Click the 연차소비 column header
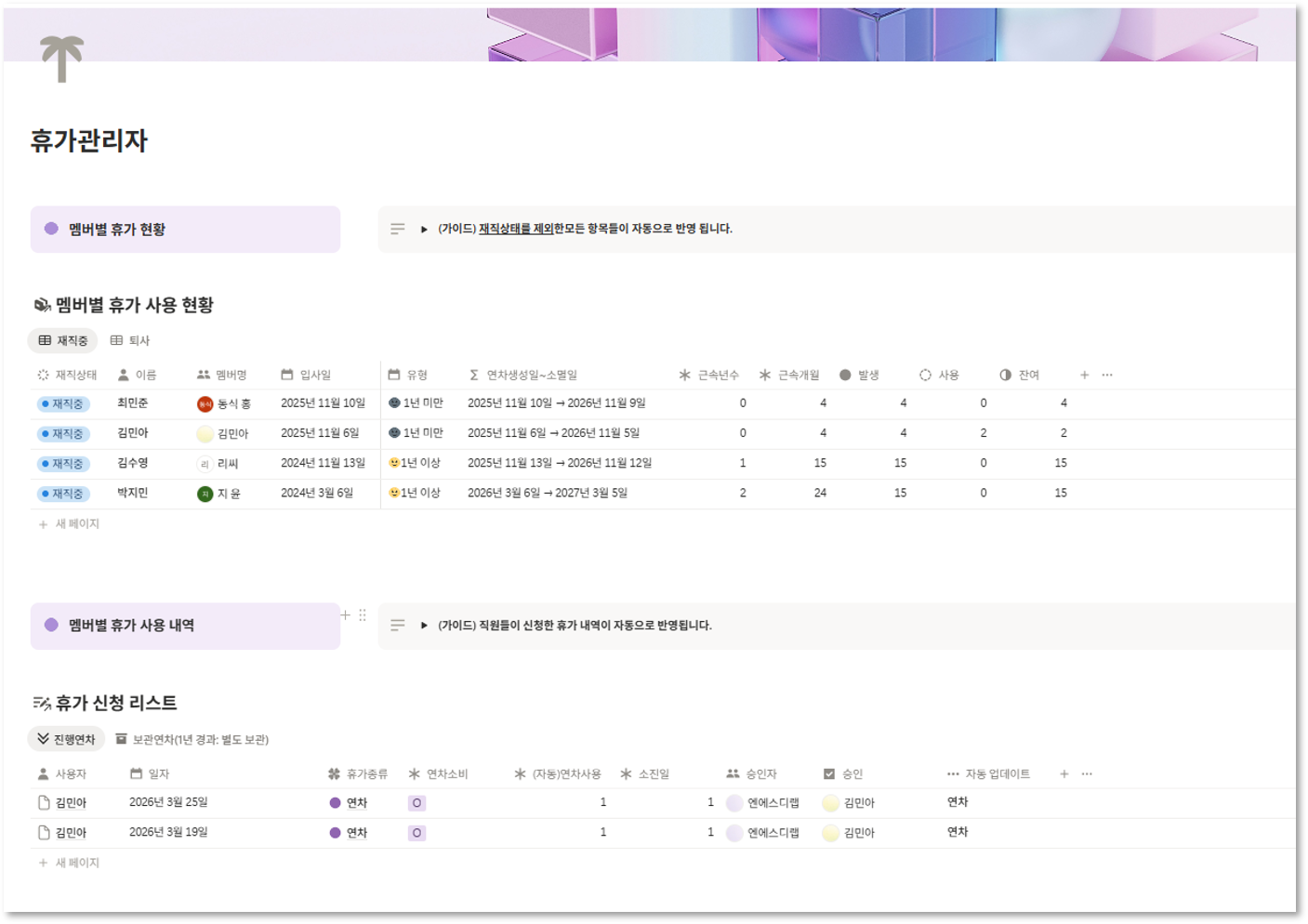 [438, 774]
